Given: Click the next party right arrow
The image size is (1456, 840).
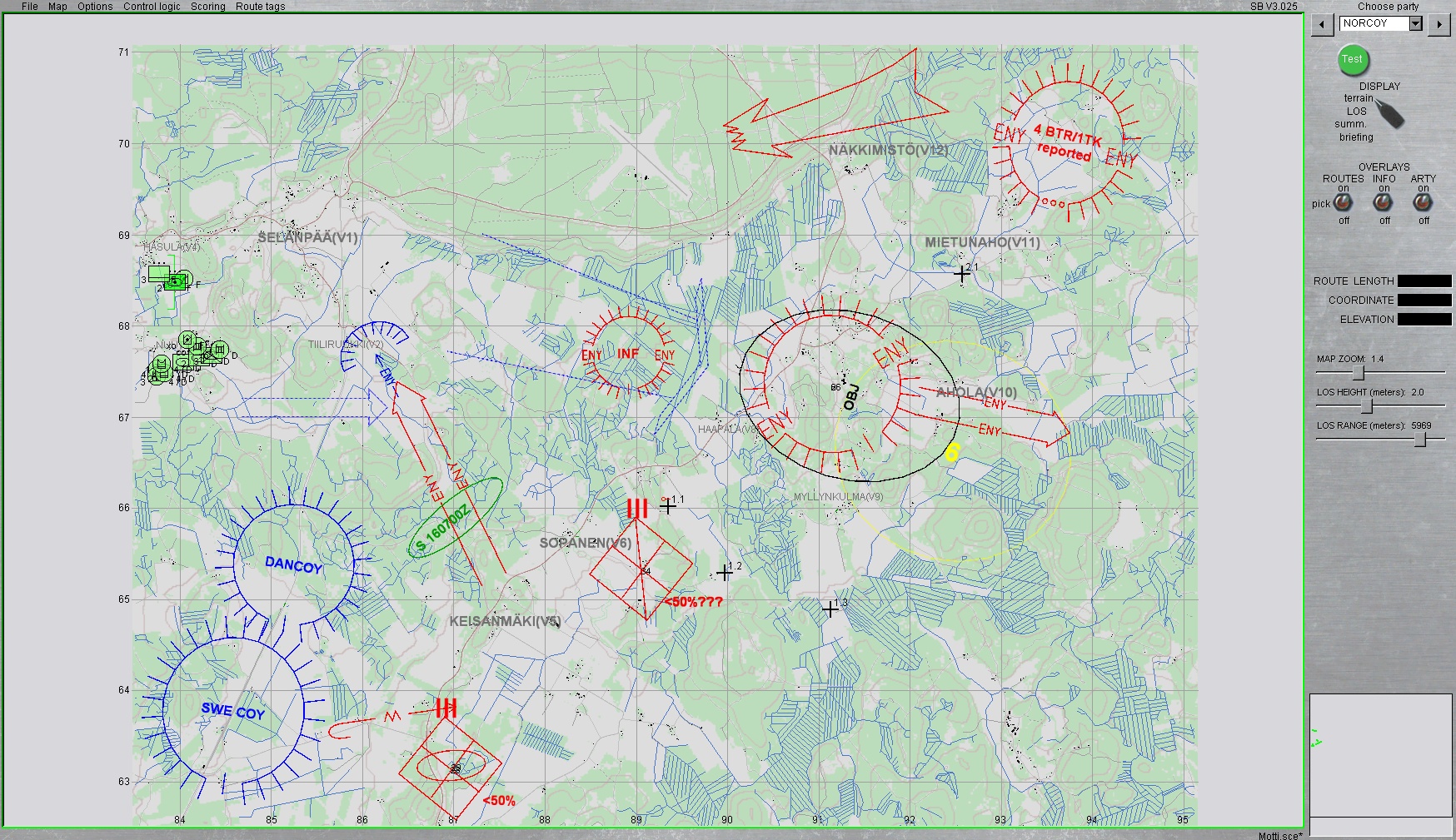Looking at the screenshot, I should [x=1439, y=25].
